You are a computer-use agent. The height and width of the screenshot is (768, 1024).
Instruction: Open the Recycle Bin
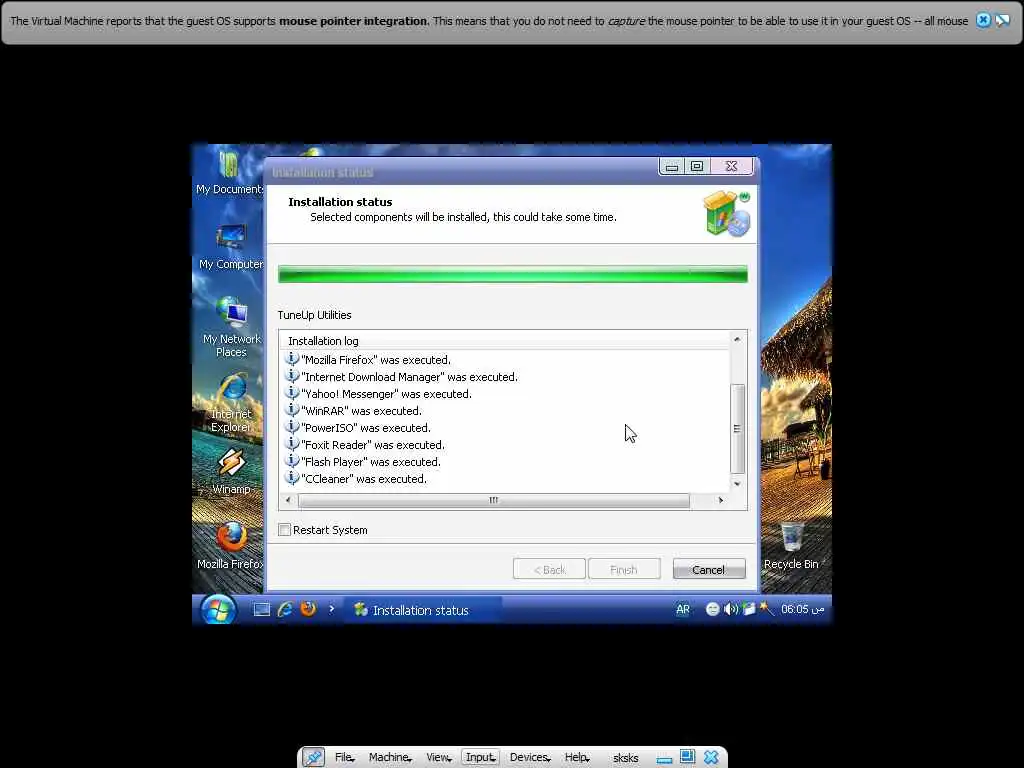(791, 546)
